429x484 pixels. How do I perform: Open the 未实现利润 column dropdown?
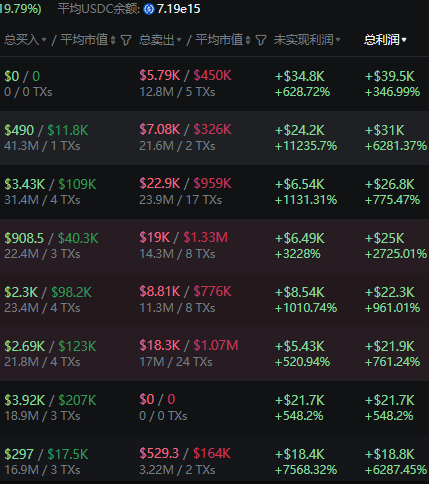click(338, 40)
